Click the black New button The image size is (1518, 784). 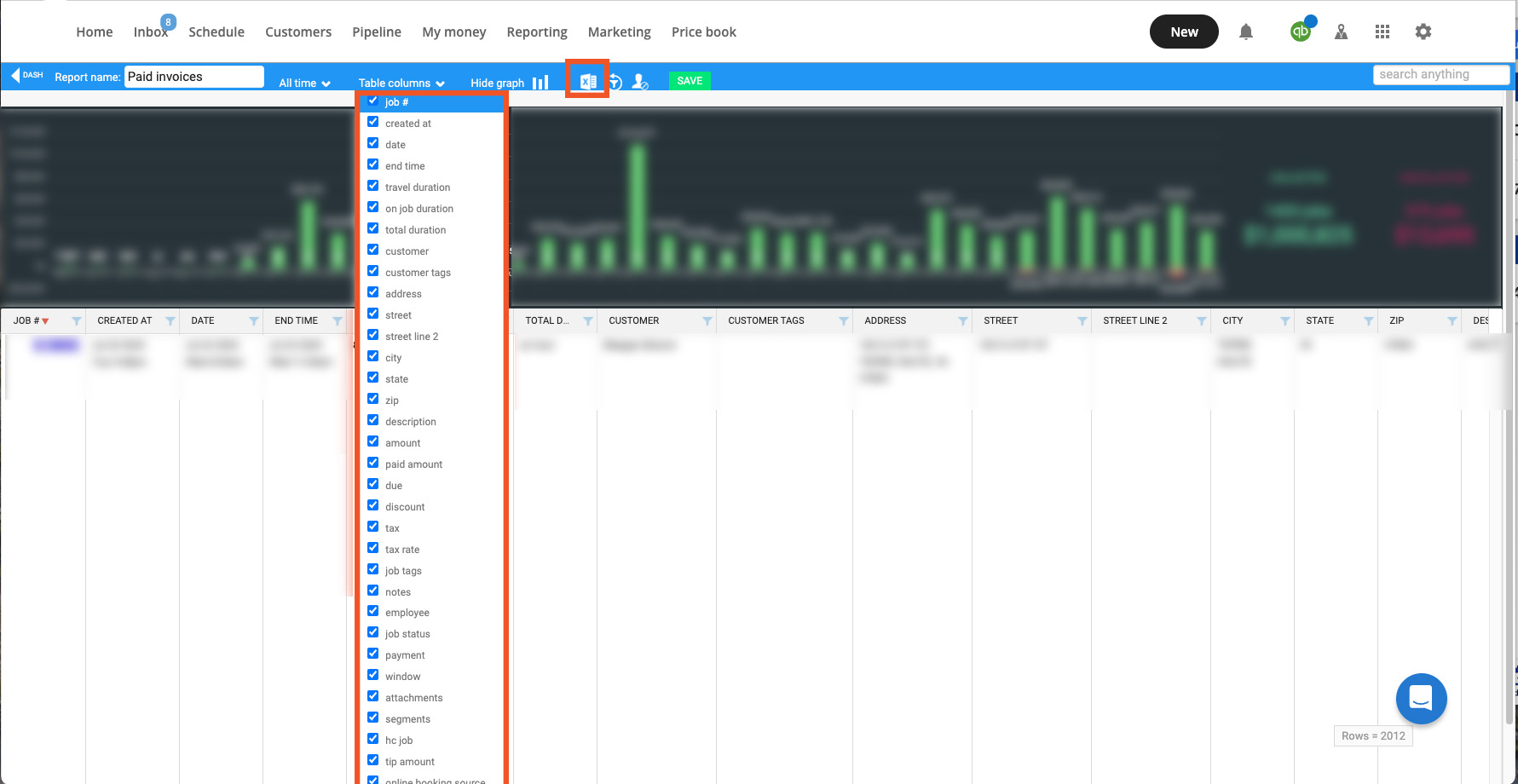[1184, 32]
